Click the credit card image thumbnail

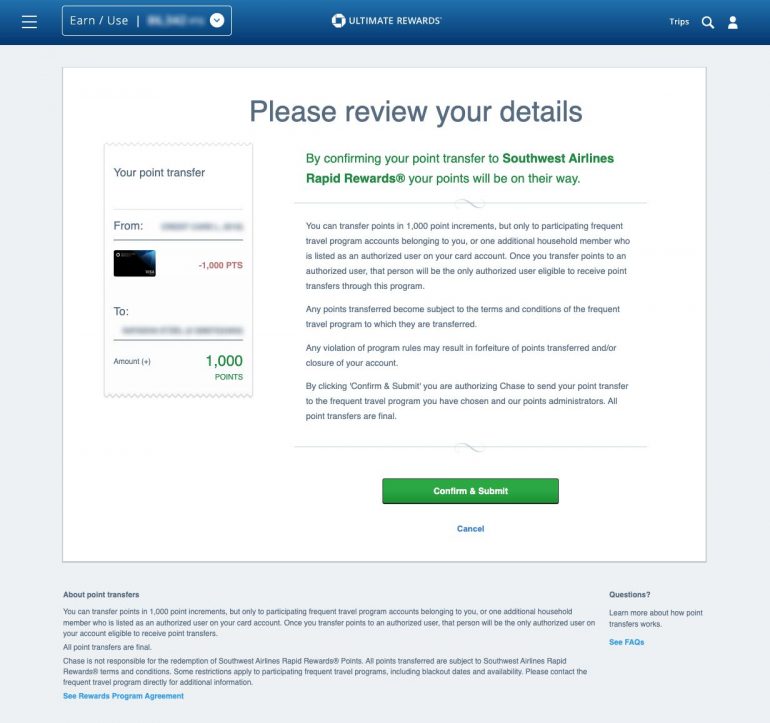135,263
